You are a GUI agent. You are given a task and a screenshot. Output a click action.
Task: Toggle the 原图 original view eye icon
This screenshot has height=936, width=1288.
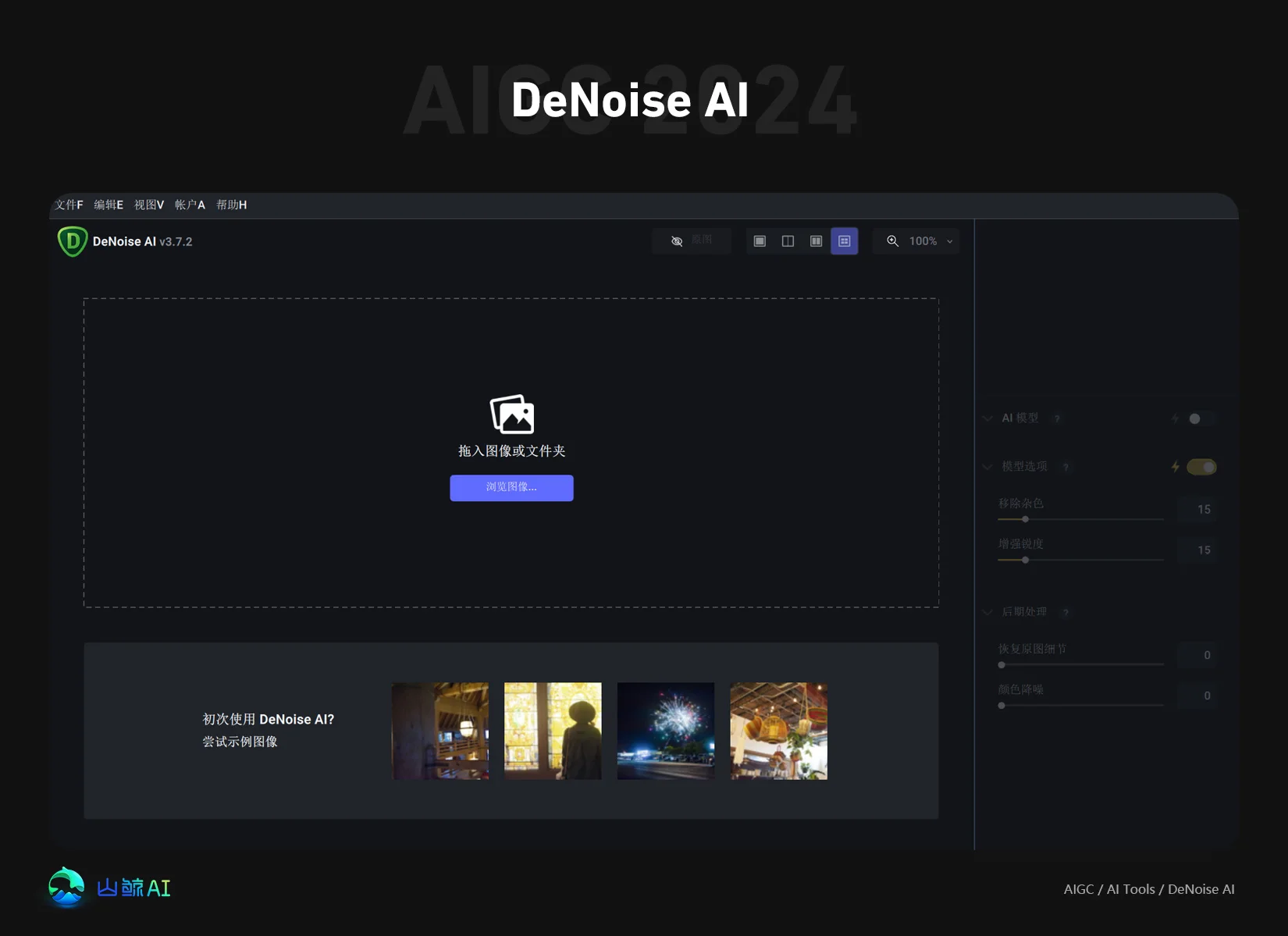click(x=677, y=241)
